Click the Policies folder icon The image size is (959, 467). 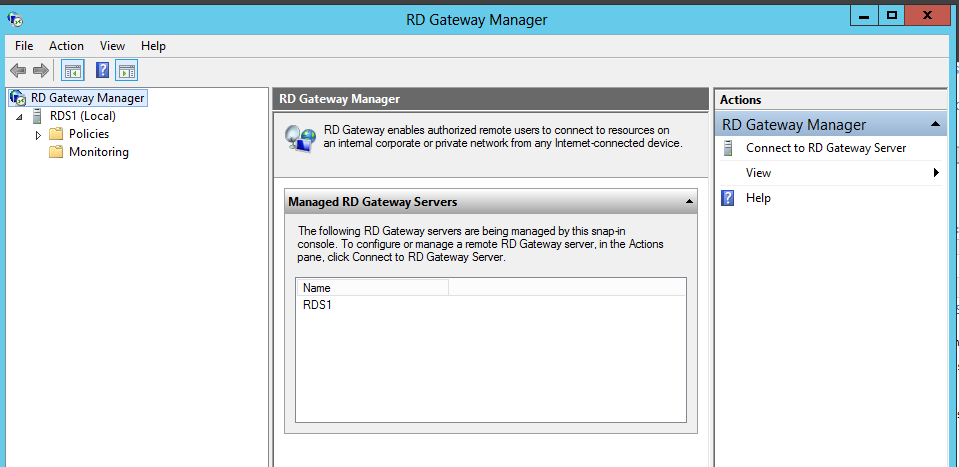click(x=56, y=134)
